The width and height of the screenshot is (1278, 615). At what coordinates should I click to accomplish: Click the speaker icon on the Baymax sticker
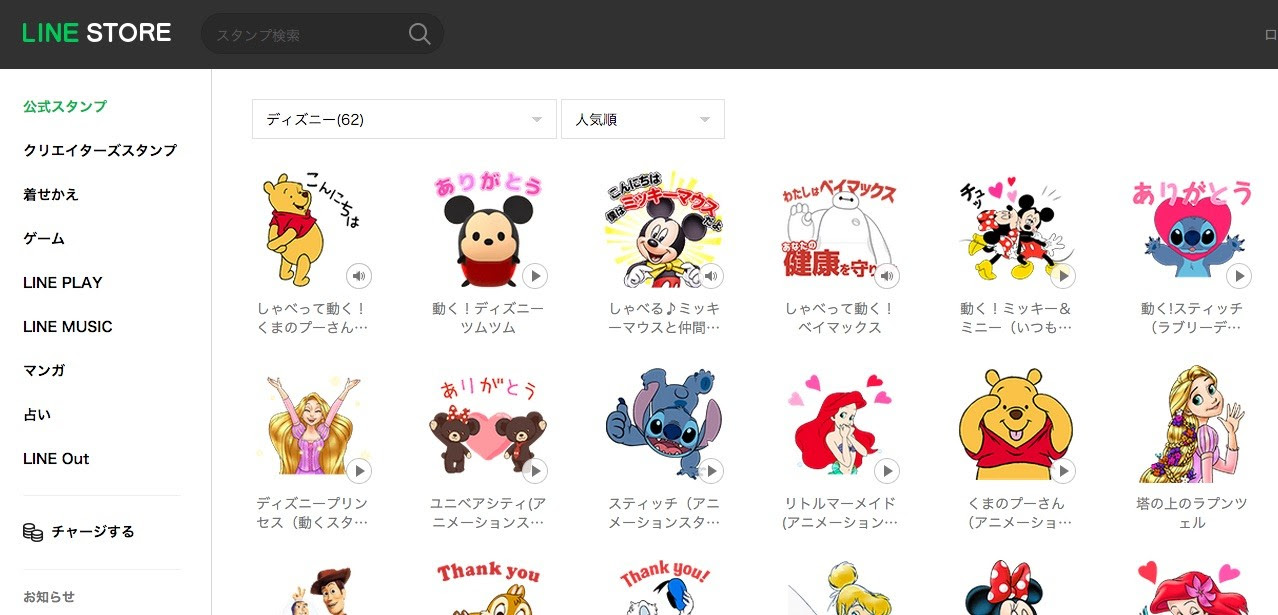click(887, 275)
